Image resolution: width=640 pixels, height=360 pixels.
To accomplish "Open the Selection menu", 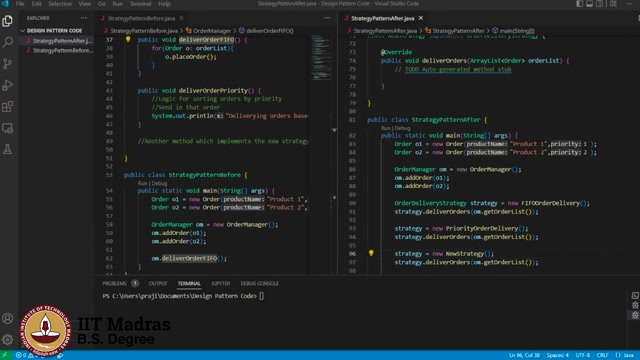I will [60, 4].
